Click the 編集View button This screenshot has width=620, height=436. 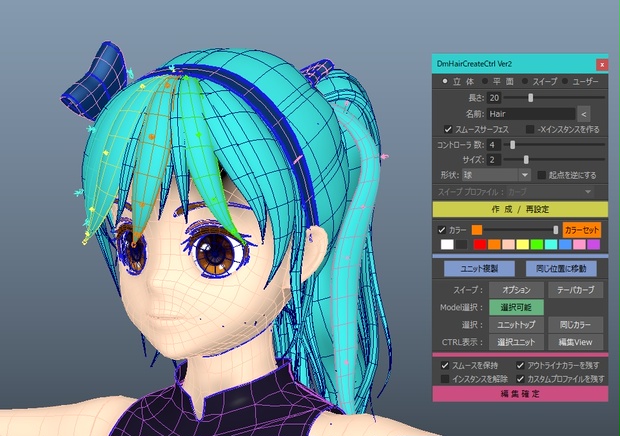coord(576,342)
